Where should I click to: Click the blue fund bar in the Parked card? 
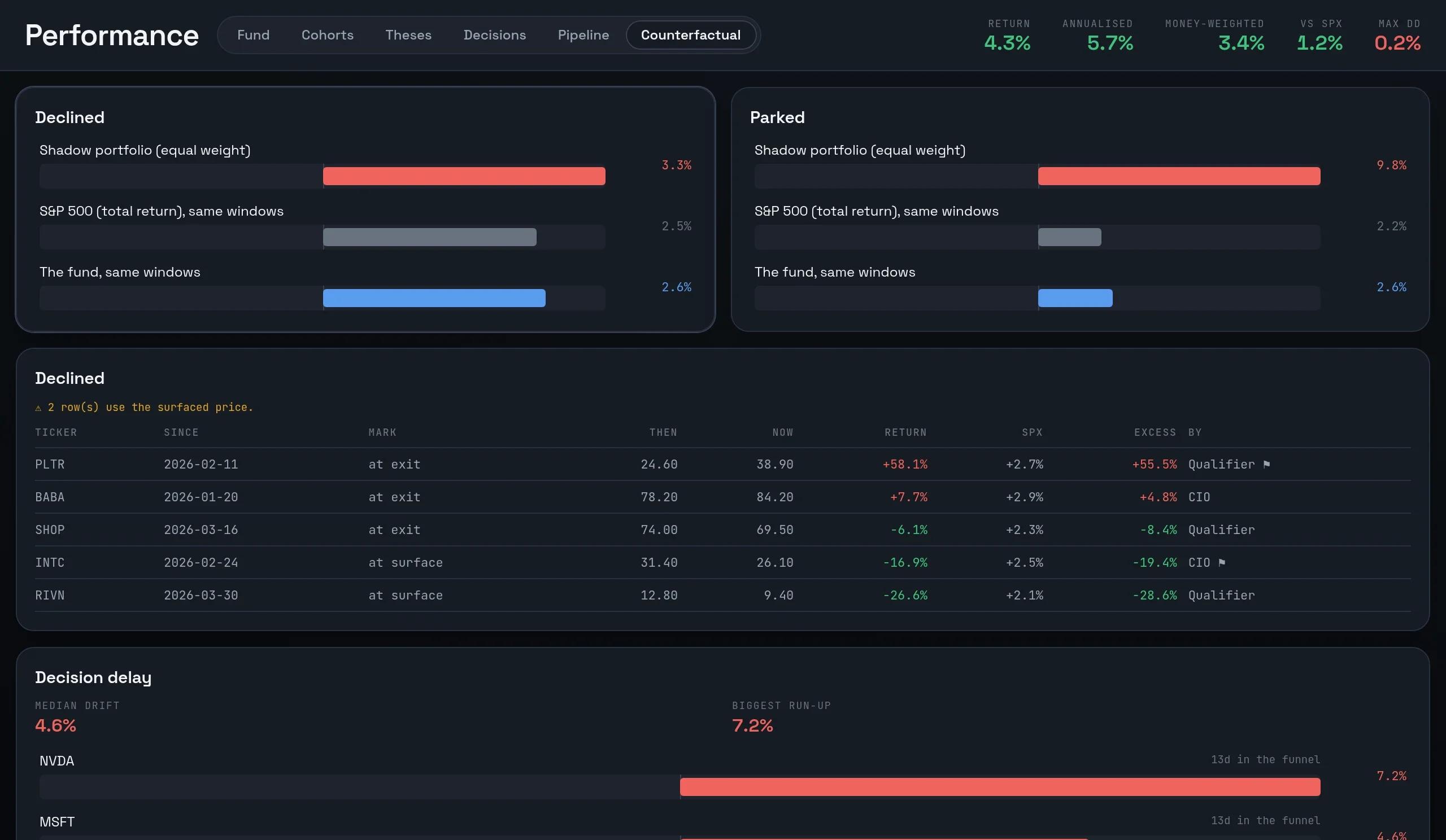[x=1075, y=298]
